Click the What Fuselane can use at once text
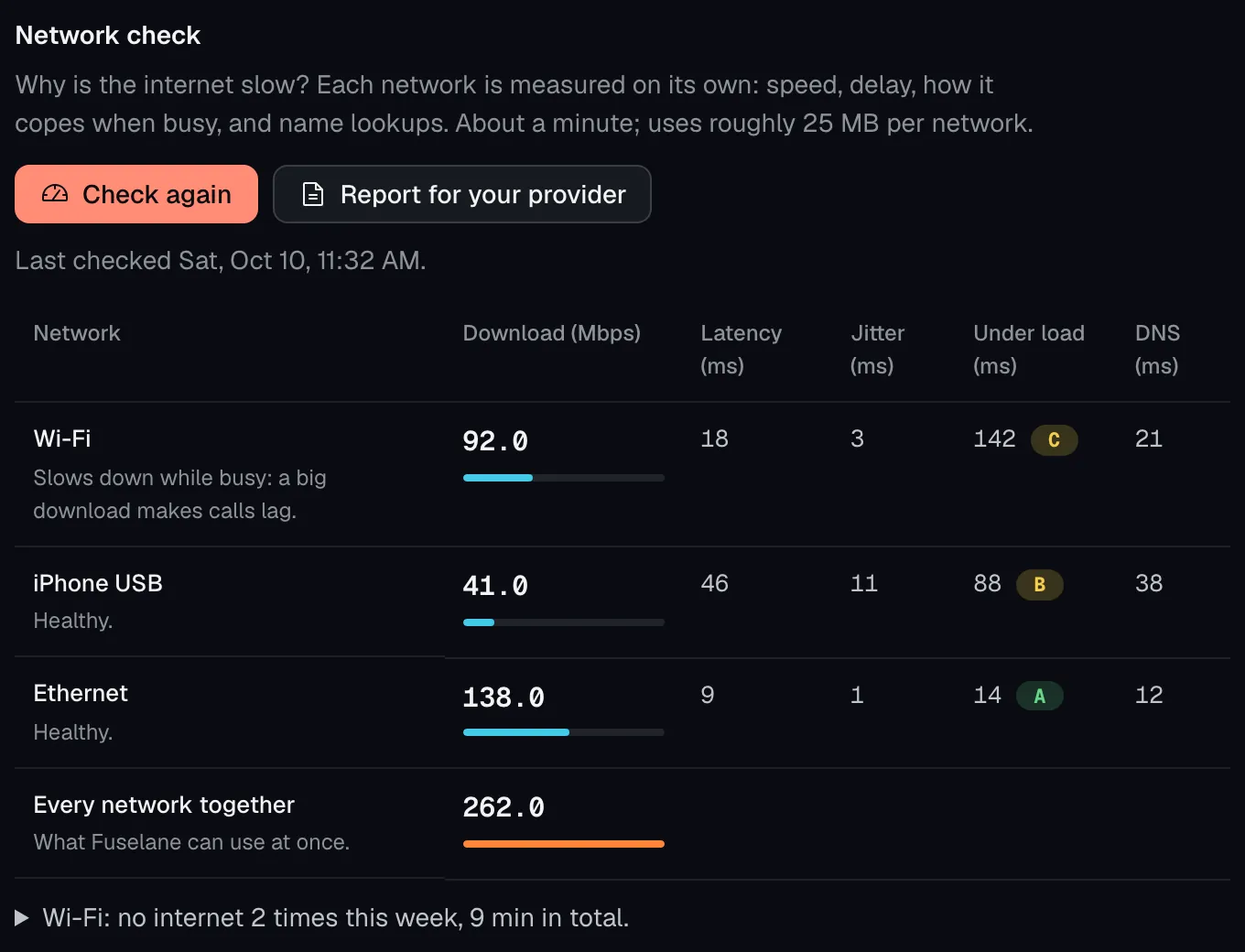The width and height of the screenshot is (1245, 952). coord(191,842)
